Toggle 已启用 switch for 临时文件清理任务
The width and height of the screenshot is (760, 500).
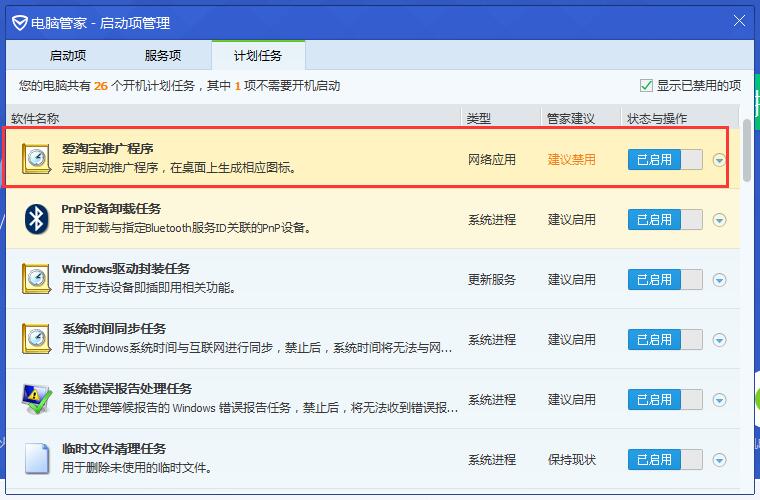tap(665, 460)
